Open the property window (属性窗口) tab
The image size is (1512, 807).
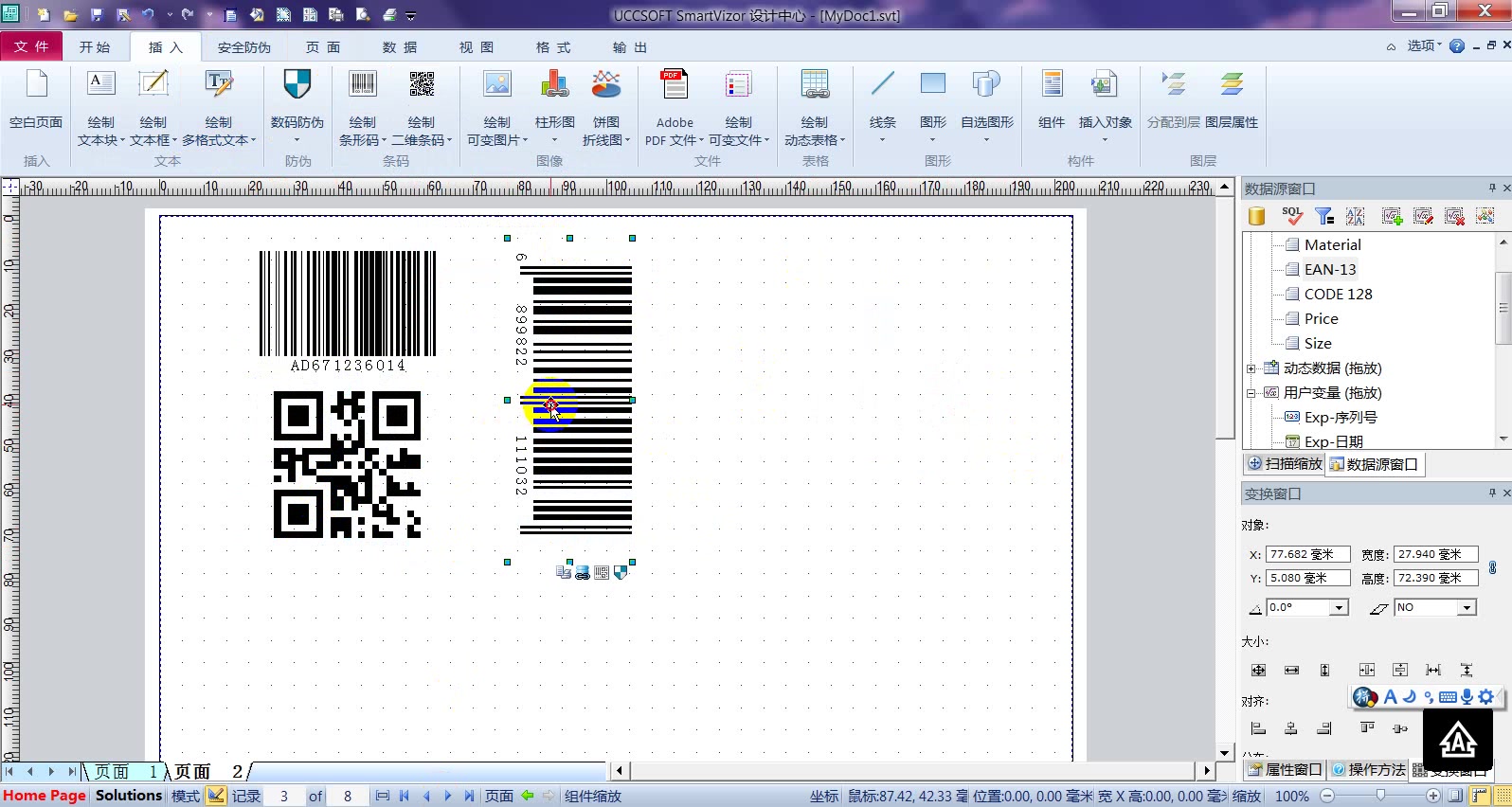click(1286, 769)
